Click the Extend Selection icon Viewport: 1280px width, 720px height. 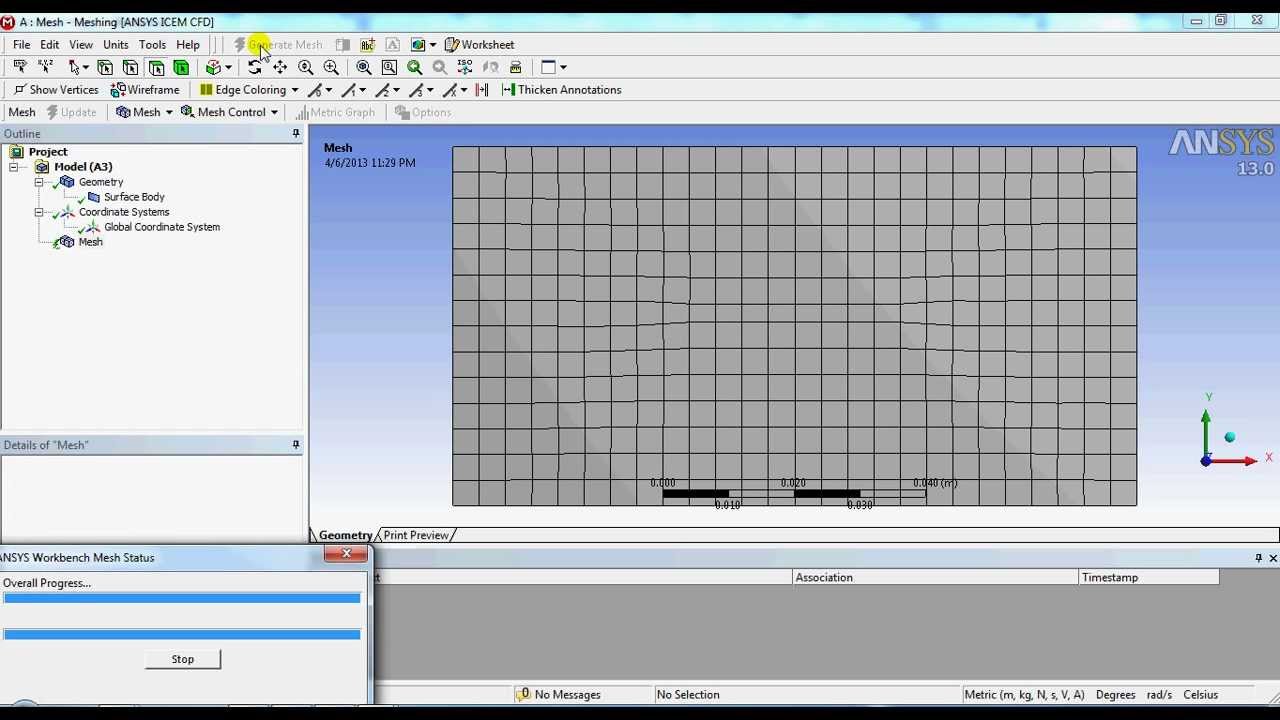coord(213,67)
